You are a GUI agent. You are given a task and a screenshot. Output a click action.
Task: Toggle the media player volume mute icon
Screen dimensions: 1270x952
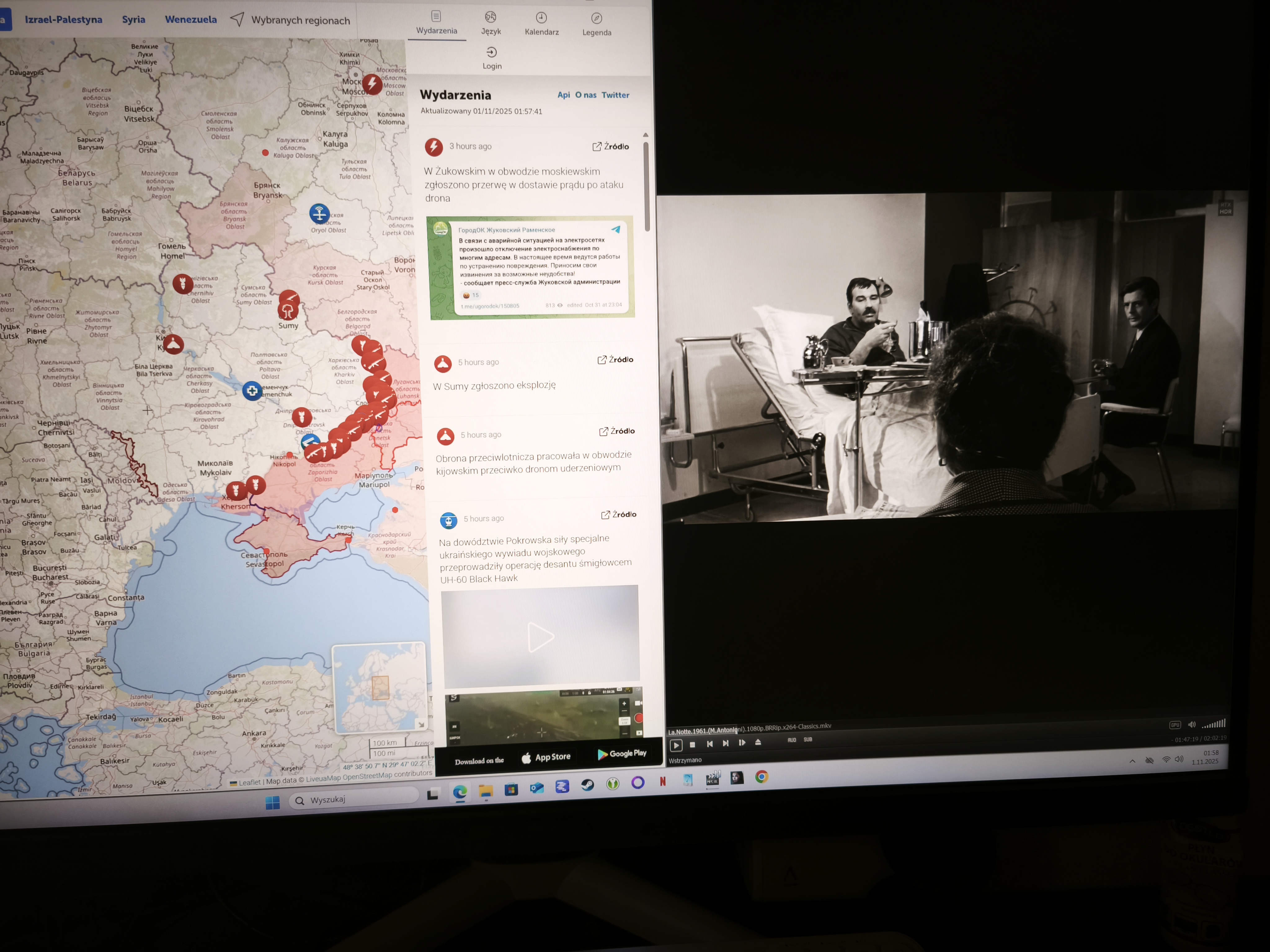tap(1191, 725)
